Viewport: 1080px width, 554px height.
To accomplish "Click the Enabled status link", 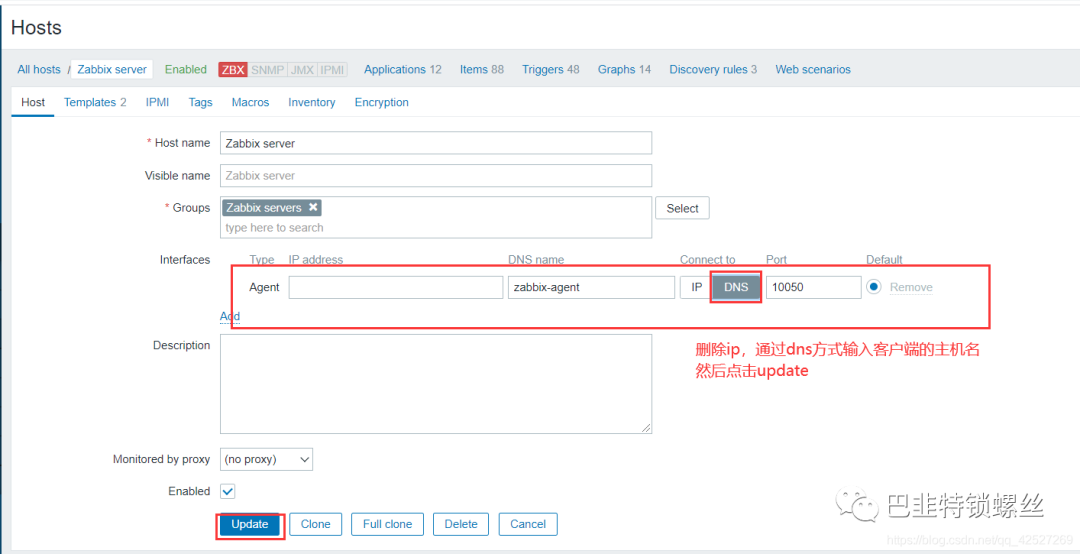I will pos(185,70).
